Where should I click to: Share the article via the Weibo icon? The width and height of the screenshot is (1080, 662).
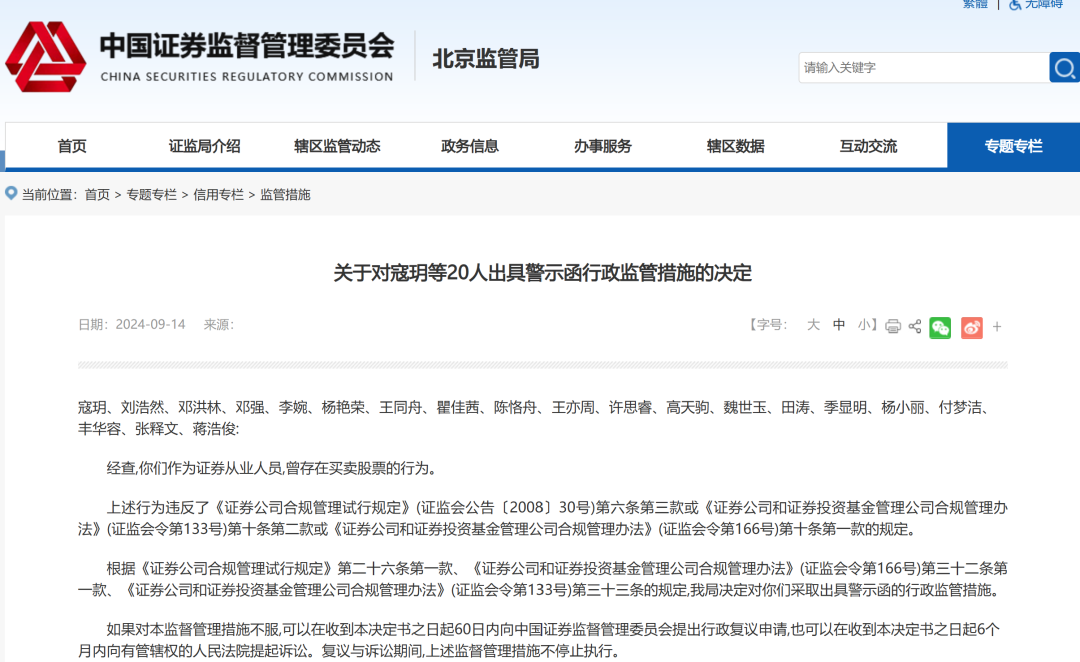(x=971, y=327)
